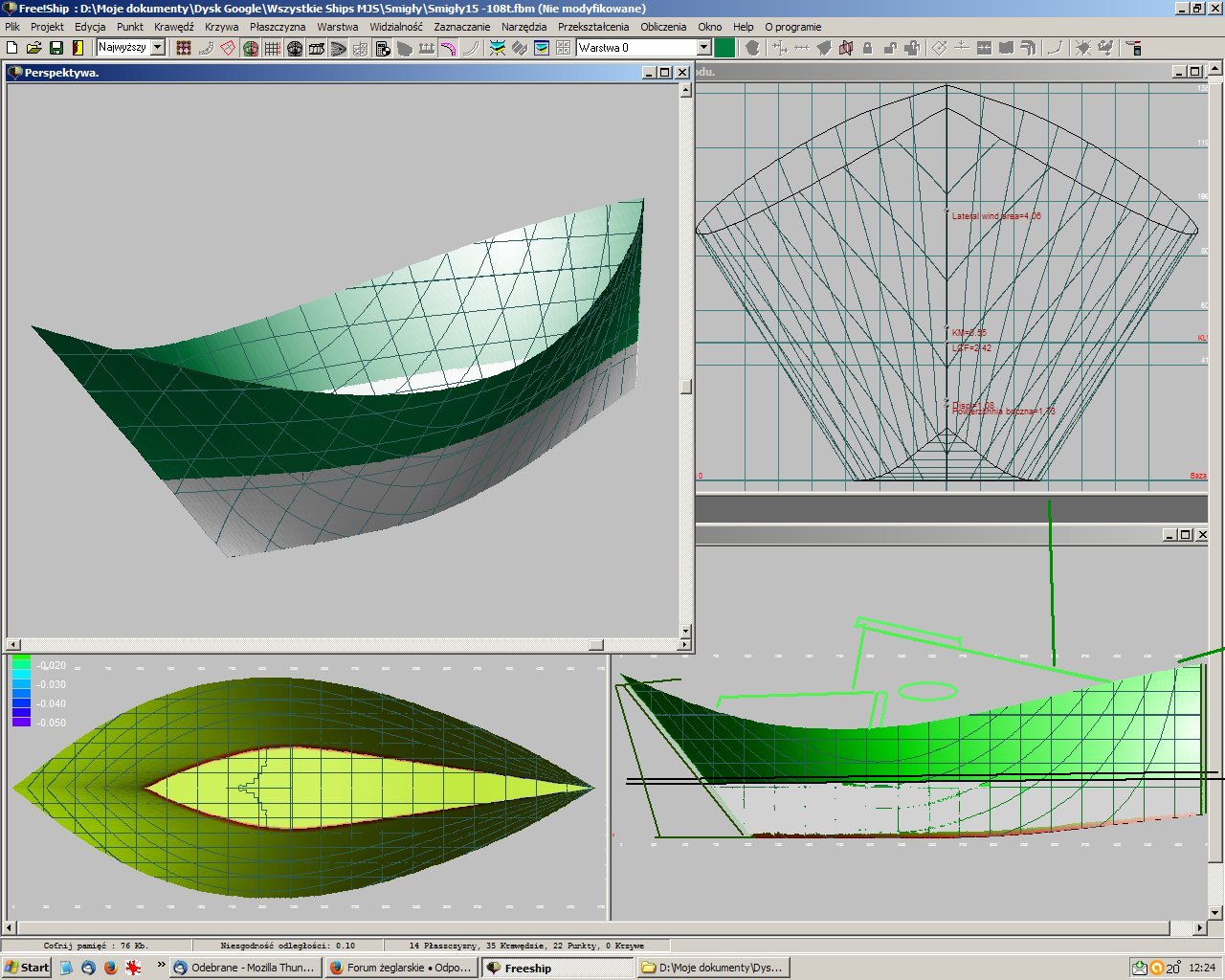Toggle both hull sides display
The width and height of the screenshot is (1225, 980).
(251, 48)
